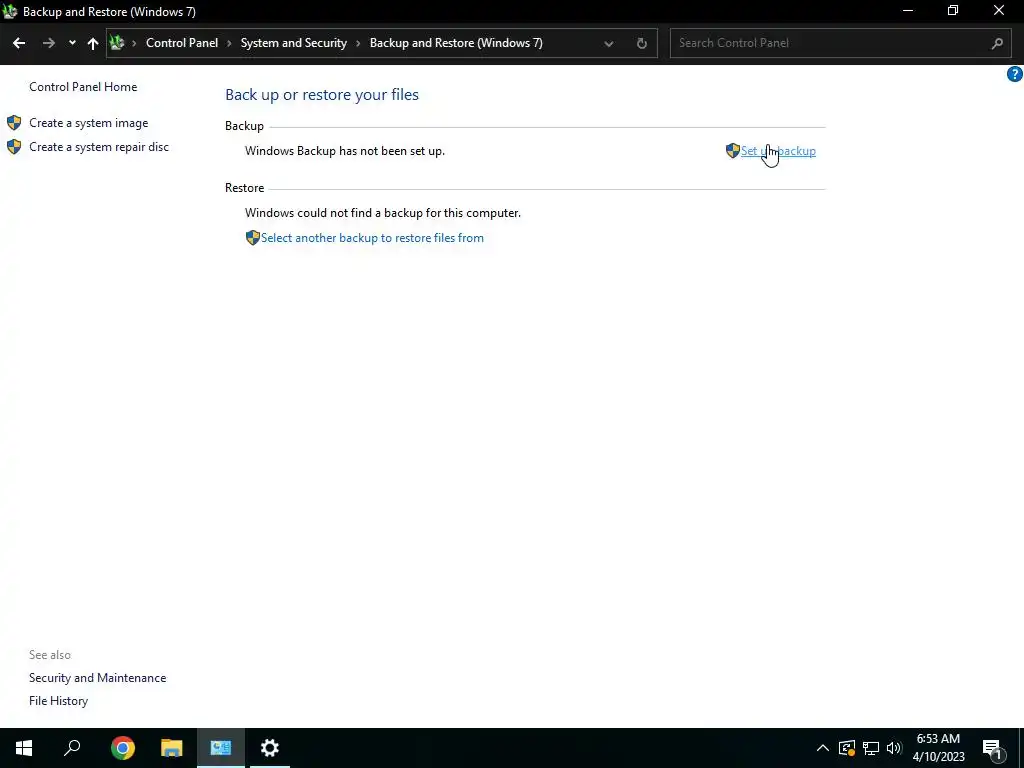This screenshot has width=1024, height=768.
Task: Launch Google Chrome from taskbar
Action: click(x=123, y=748)
